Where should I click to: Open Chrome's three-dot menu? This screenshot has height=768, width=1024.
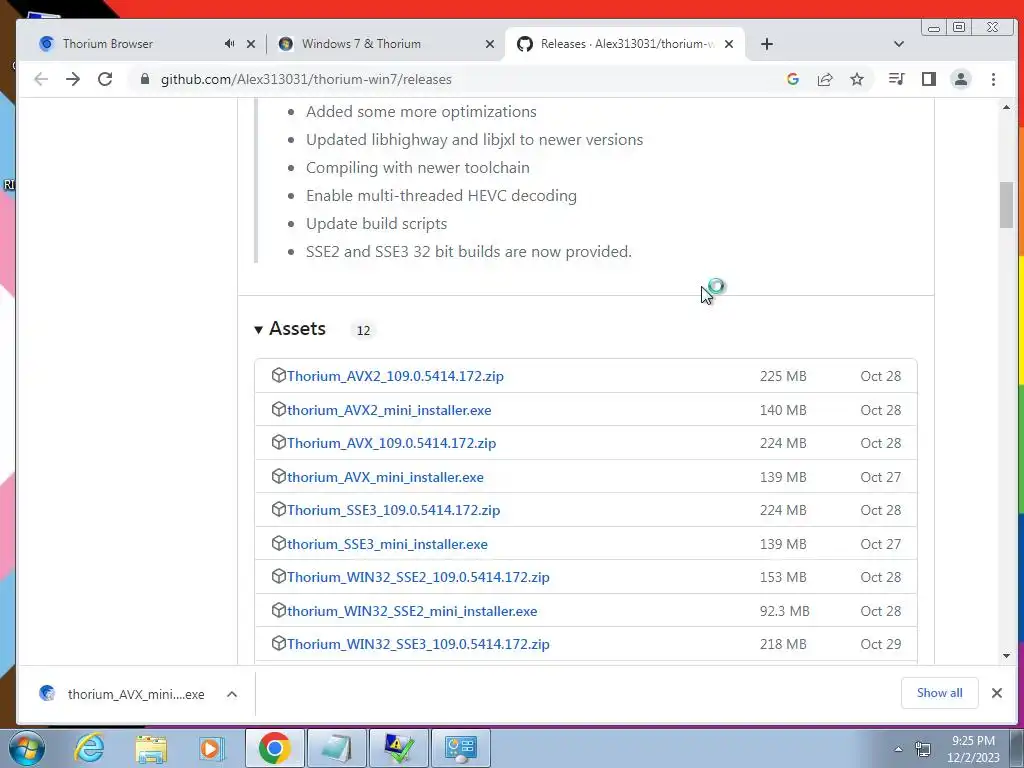pos(993,79)
